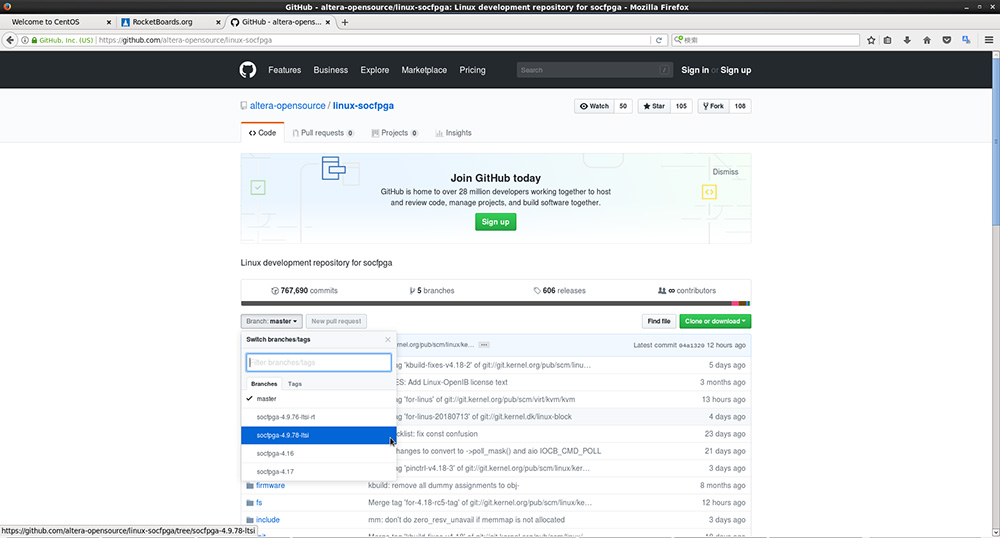The width and height of the screenshot is (1000, 538).
Task: Click the language breakdown color bar
Action: click(496, 303)
